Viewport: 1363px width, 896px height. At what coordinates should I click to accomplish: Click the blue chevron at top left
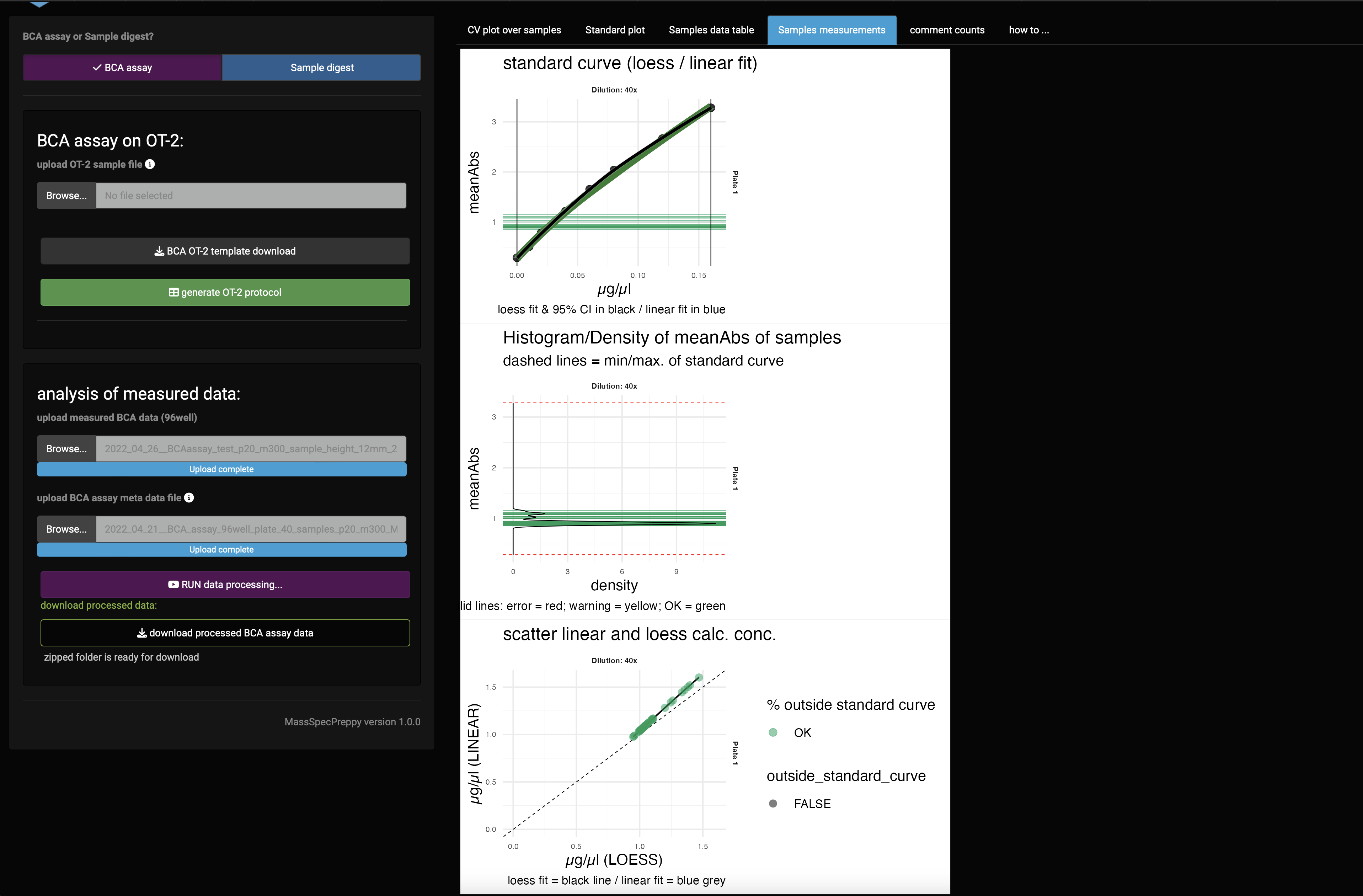pos(39,4)
